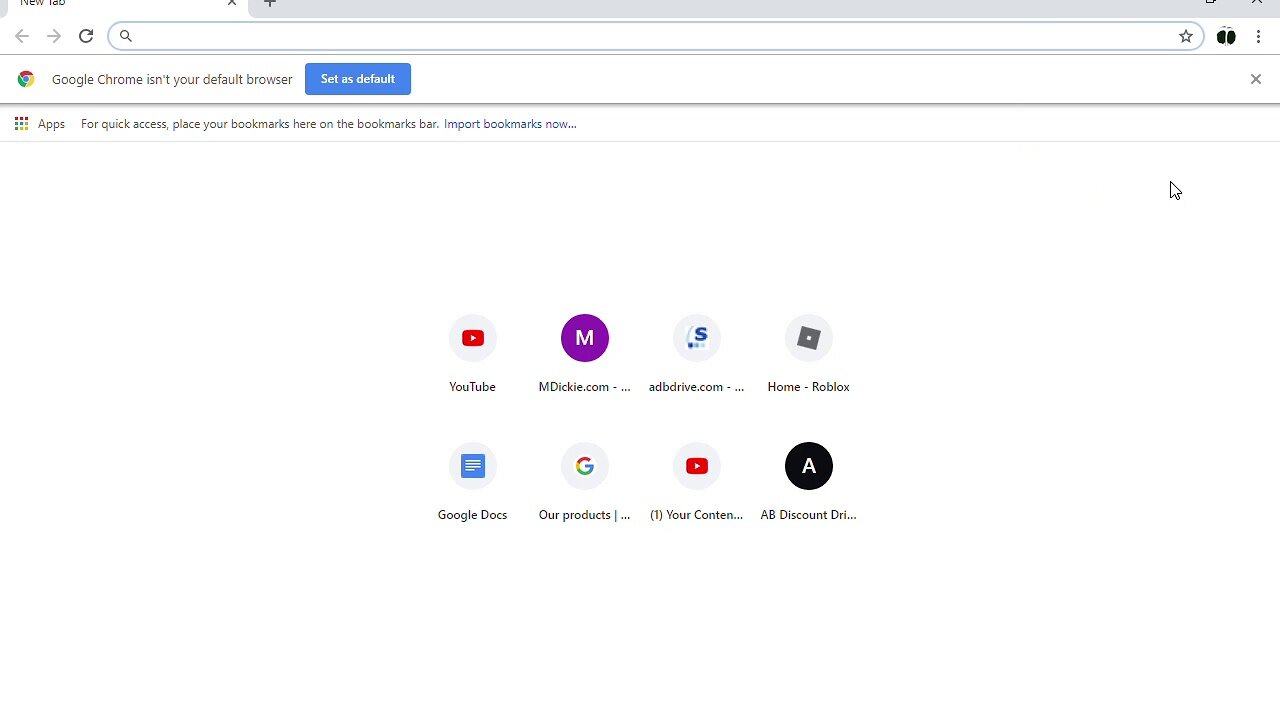Screen dimensions: 1280x720
Task: Open the green extension icon
Action: 1226,37
